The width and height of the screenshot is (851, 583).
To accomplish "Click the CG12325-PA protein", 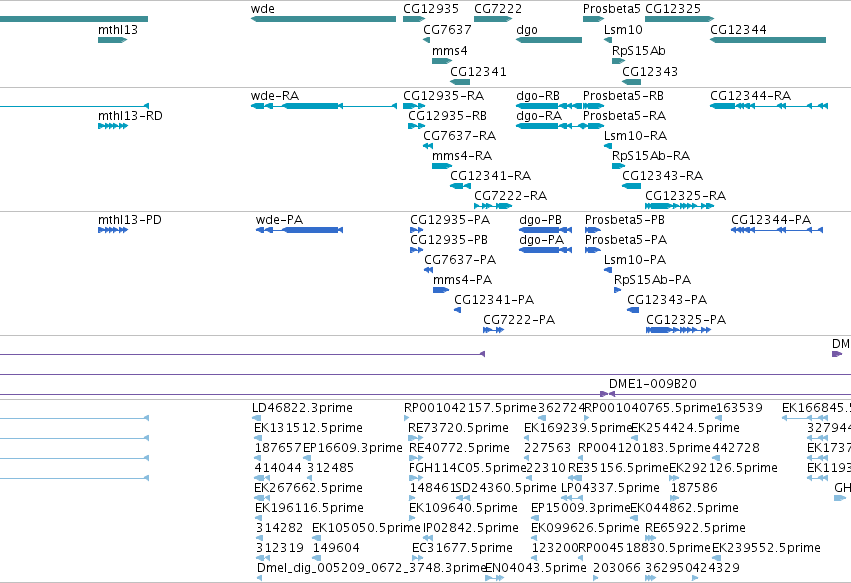I will tap(678, 331).
